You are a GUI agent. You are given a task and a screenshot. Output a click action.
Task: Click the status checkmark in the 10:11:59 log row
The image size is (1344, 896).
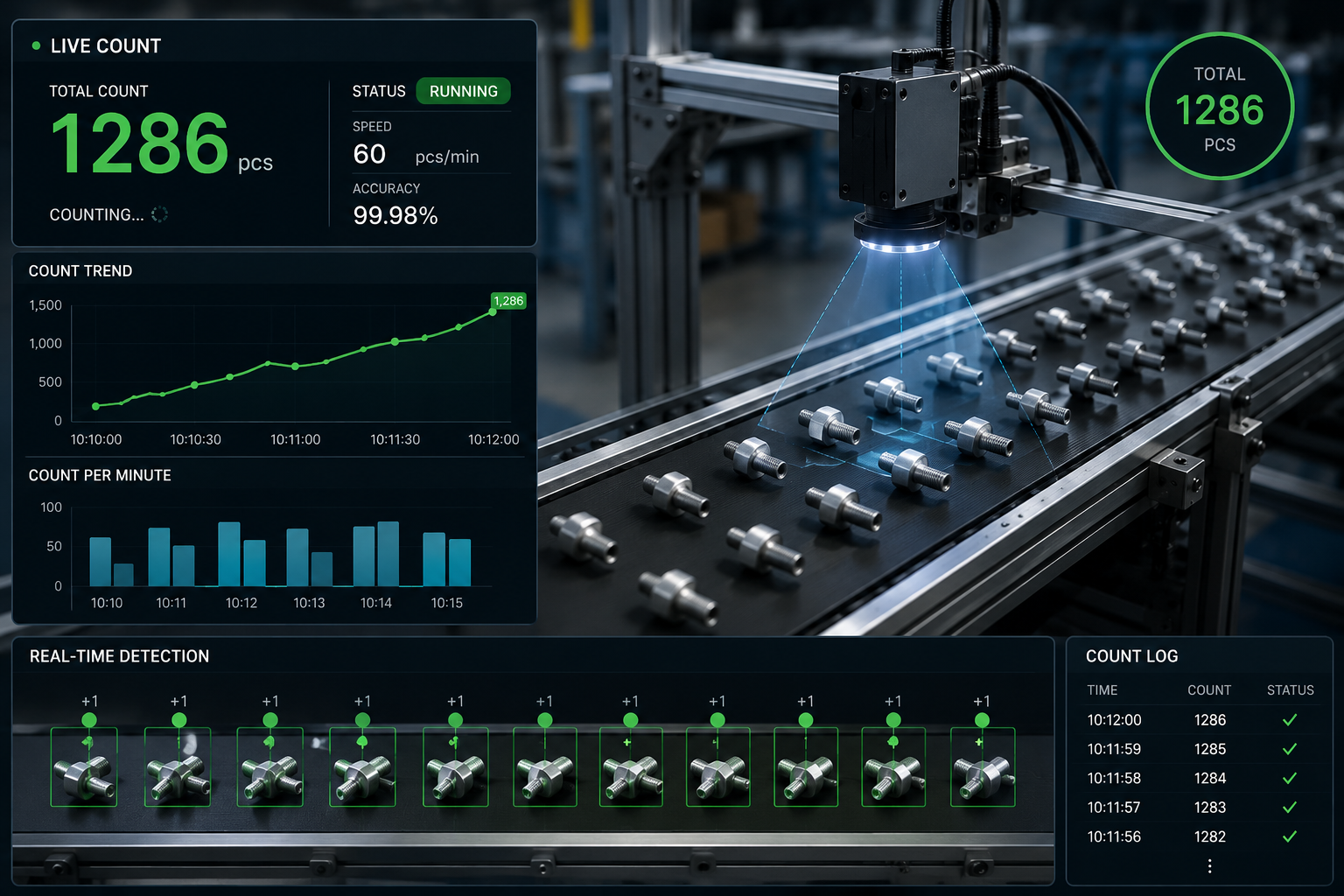(x=1289, y=749)
